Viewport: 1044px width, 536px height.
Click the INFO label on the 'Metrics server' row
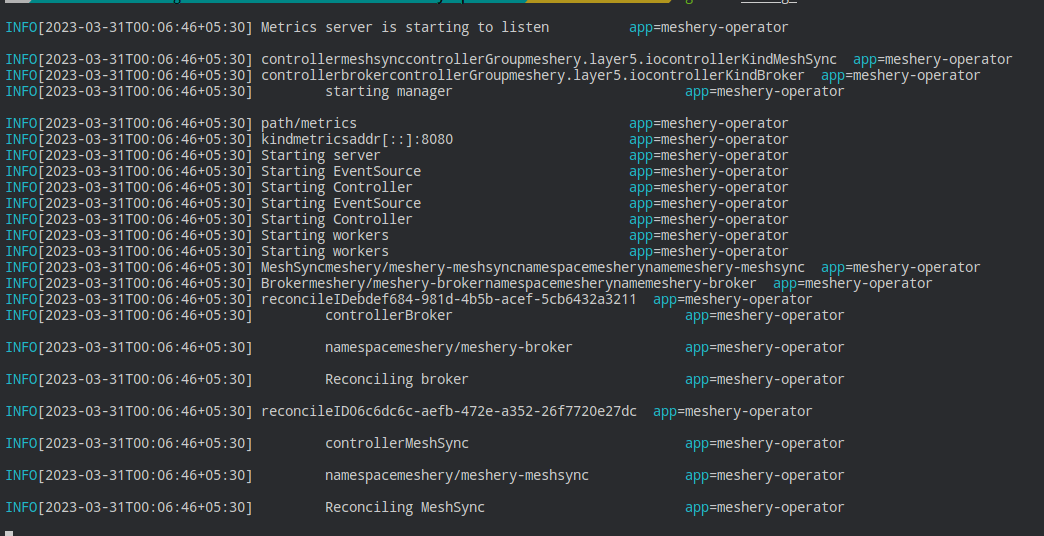21,27
